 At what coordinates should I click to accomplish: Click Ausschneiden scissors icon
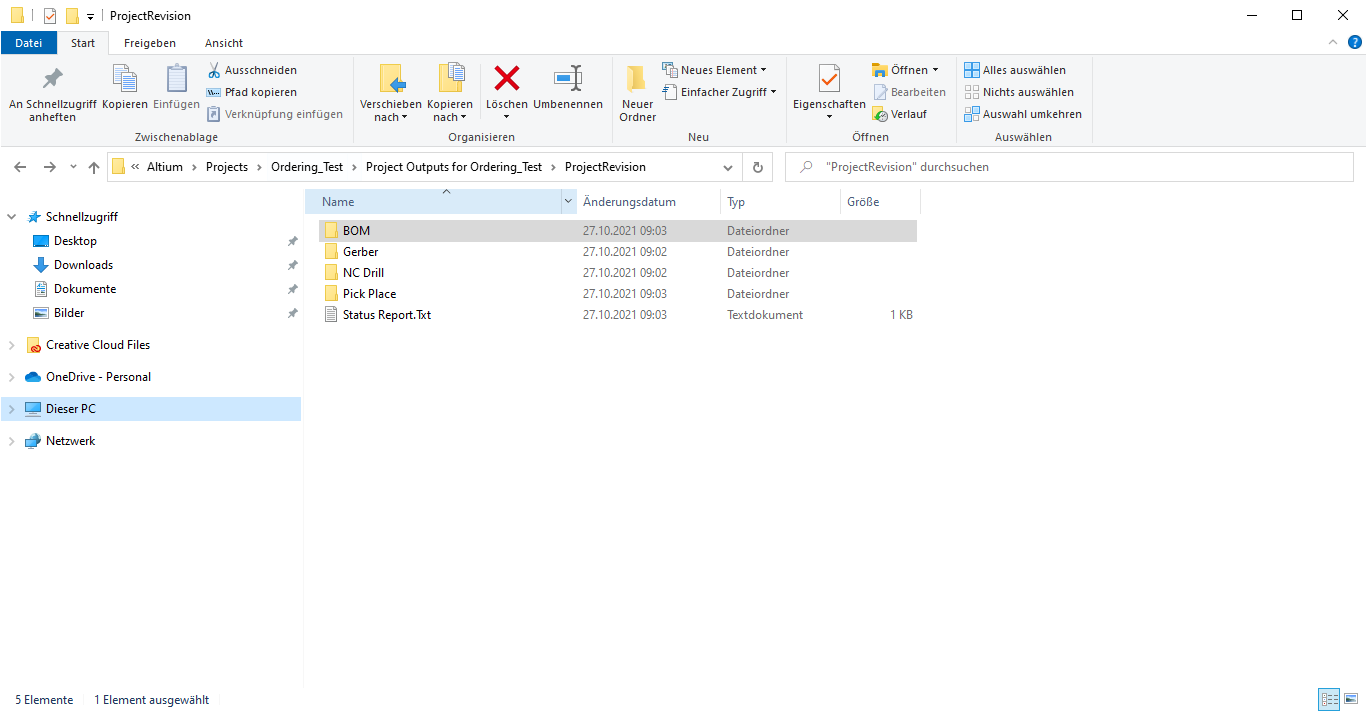(x=214, y=70)
